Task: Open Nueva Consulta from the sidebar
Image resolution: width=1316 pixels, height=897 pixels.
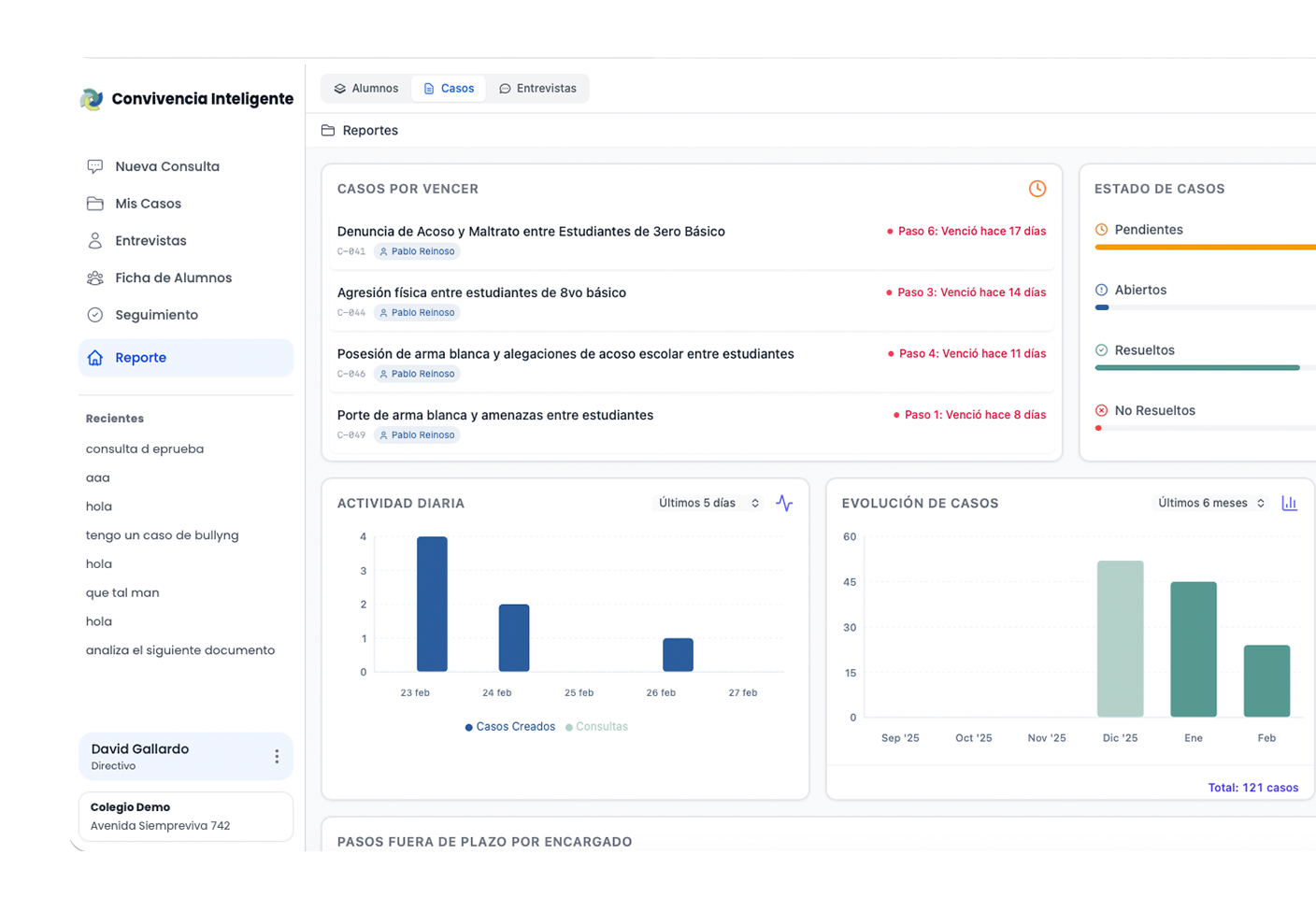Action: (167, 166)
